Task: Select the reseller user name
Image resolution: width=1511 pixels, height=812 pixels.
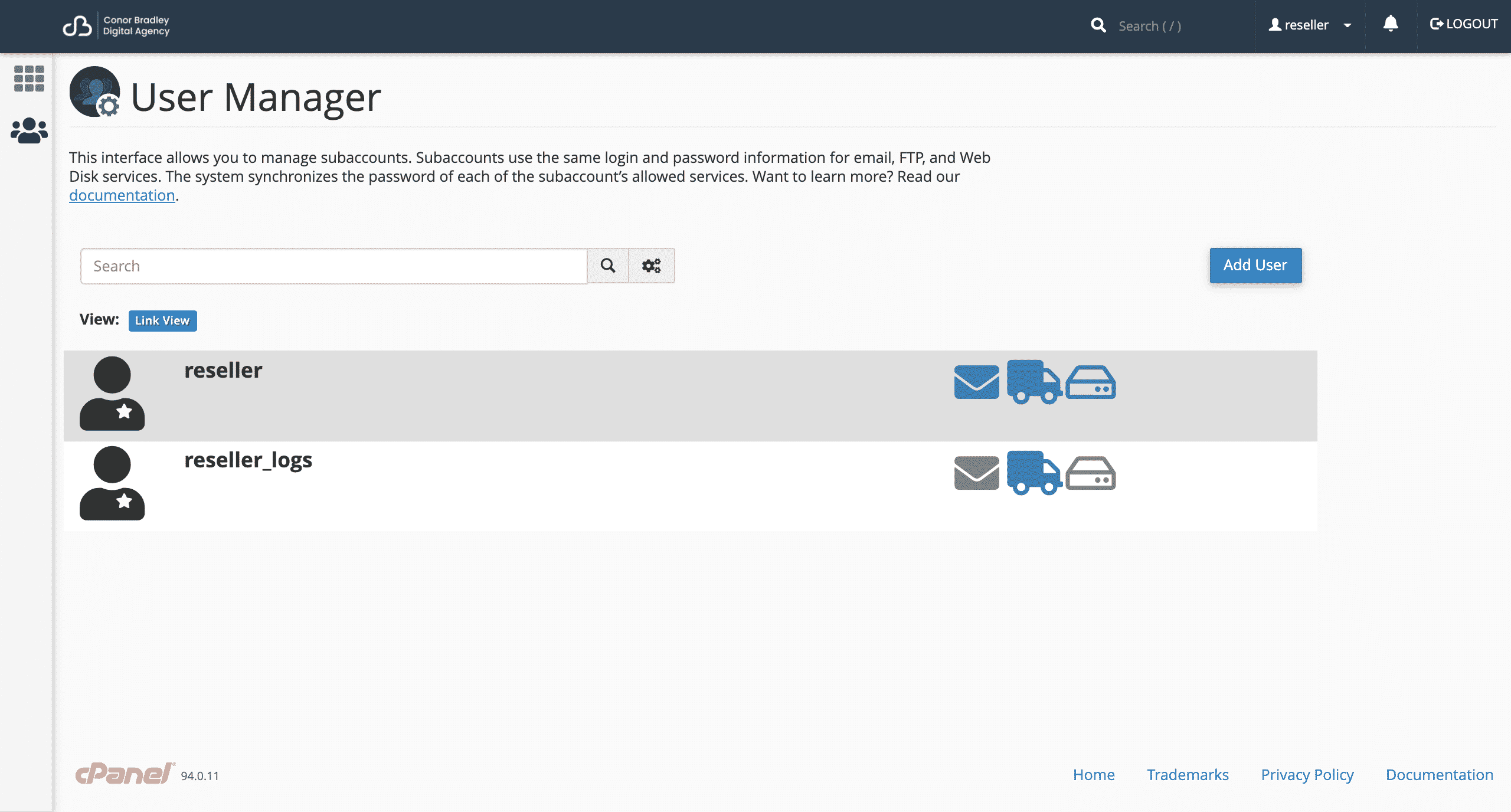Action: [223, 370]
